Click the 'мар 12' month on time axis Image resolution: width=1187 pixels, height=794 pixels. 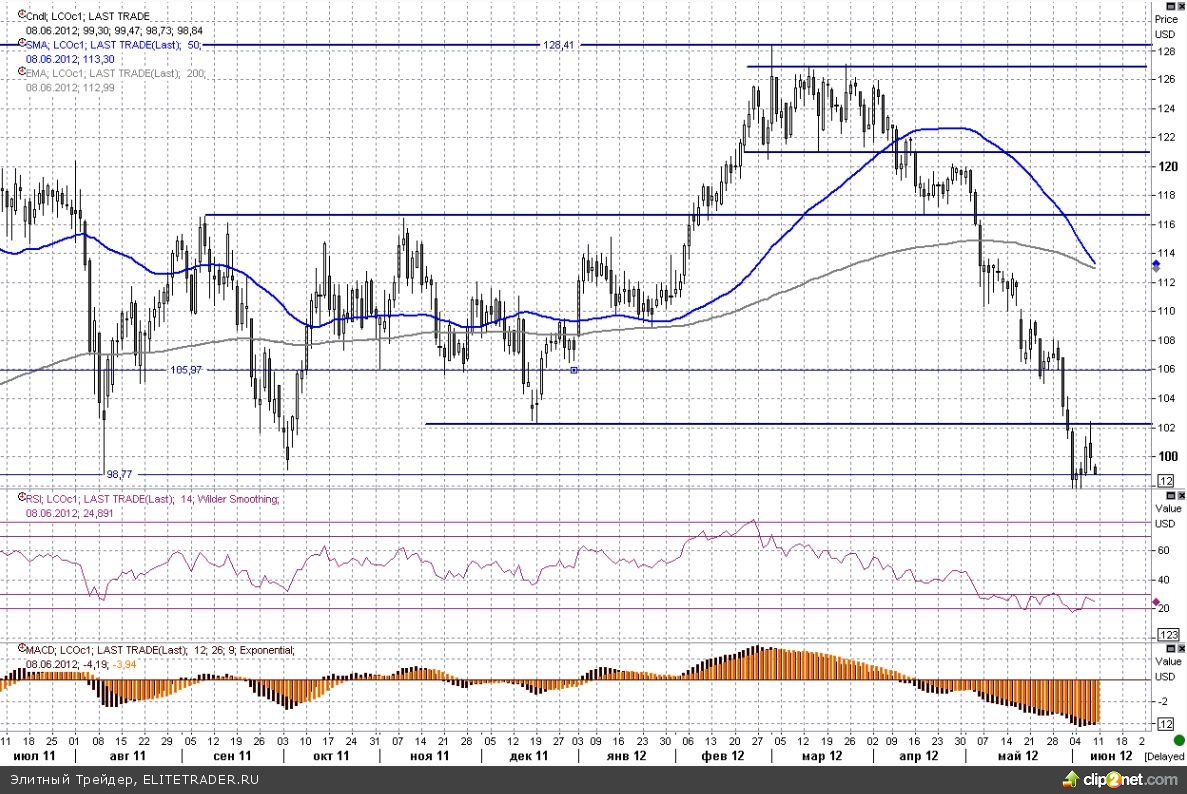[820, 758]
